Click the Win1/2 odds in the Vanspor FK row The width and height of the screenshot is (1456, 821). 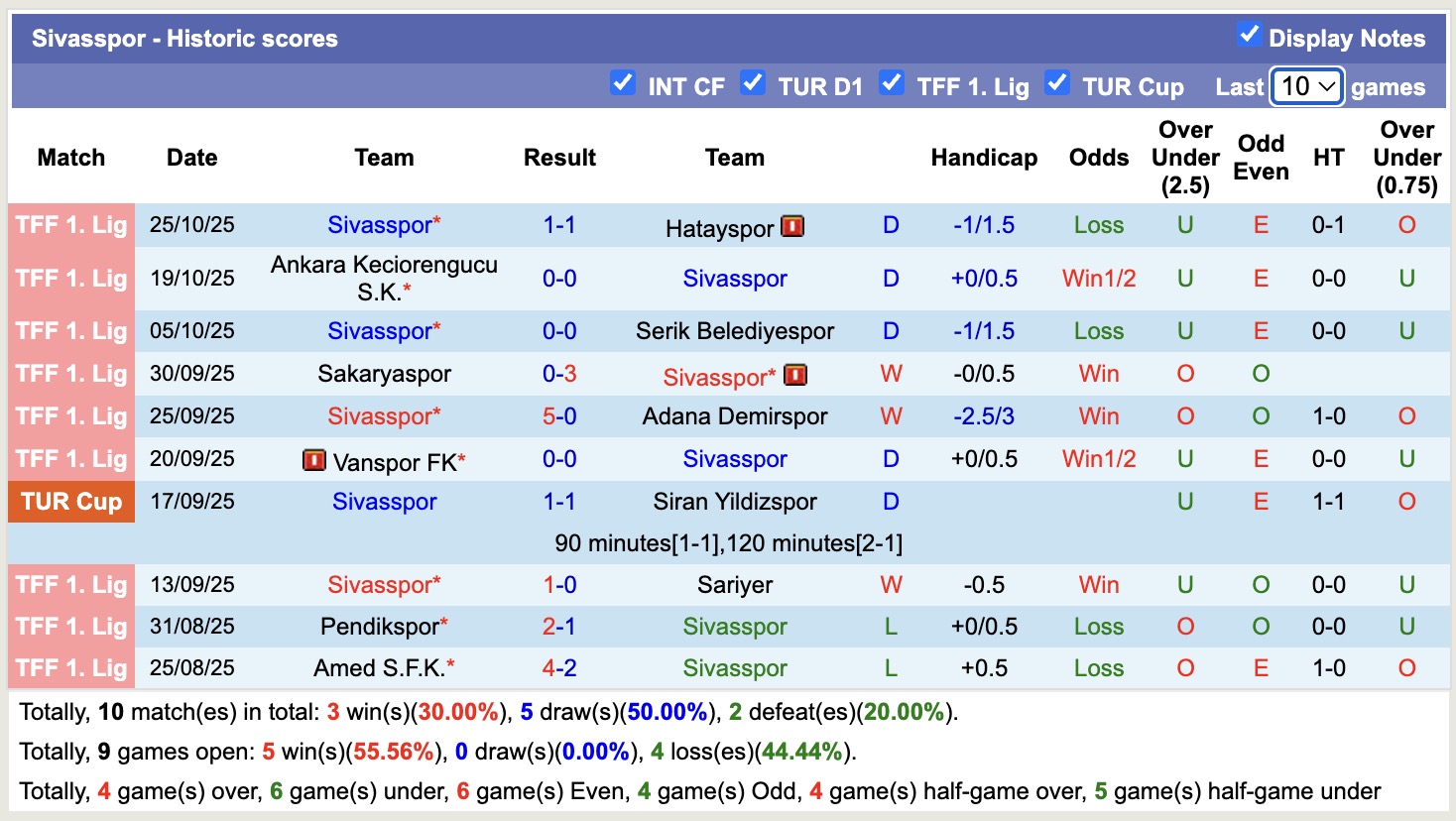1098,459
